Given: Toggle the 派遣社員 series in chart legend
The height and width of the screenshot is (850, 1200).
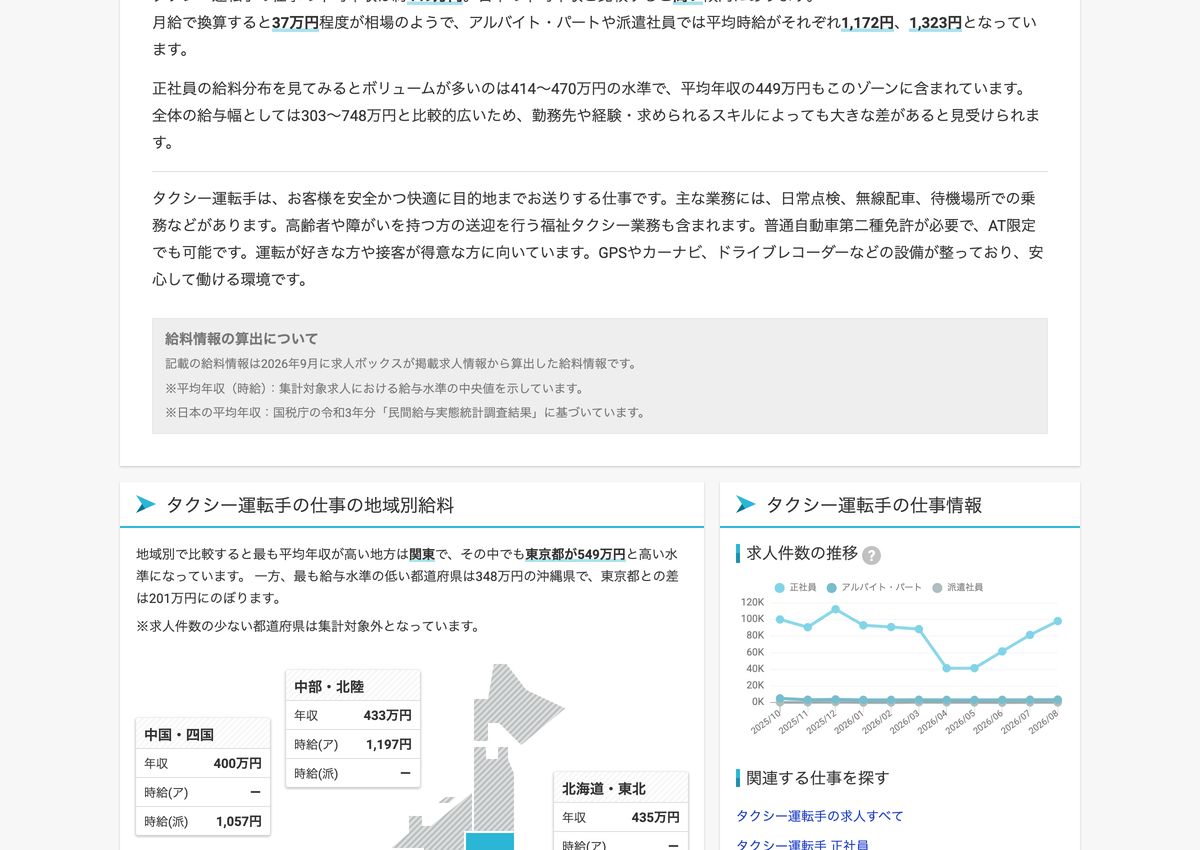Looking at the screenshot, I should [957, 588].
